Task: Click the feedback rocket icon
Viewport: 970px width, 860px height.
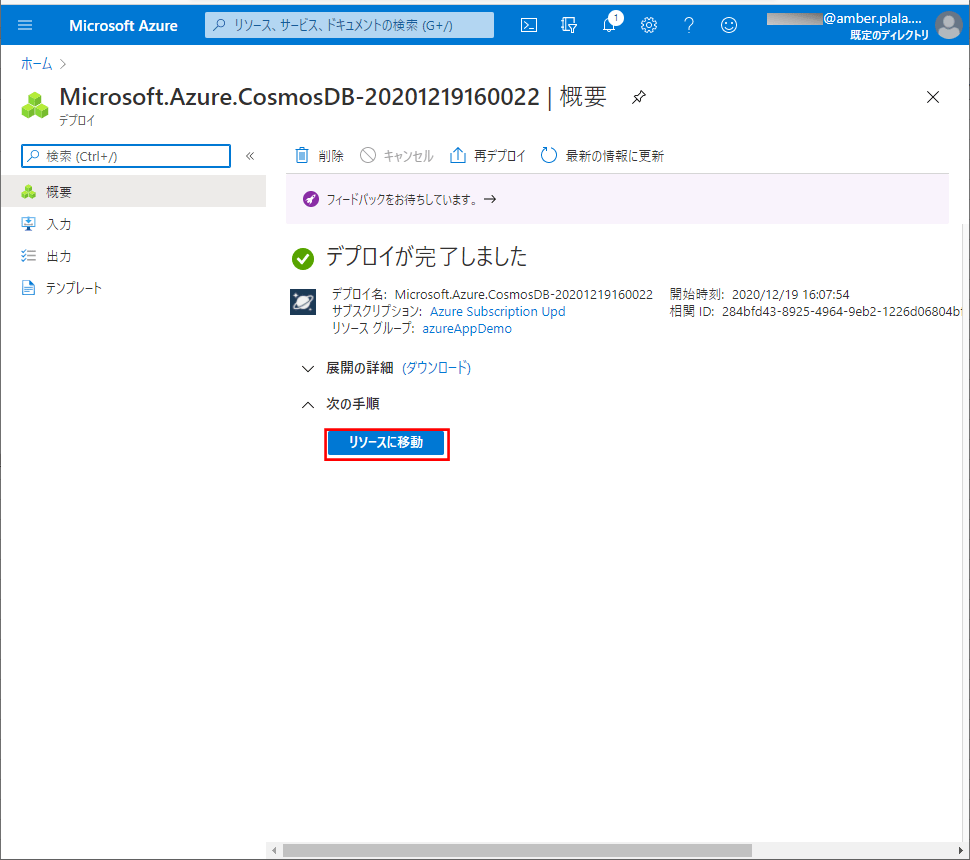Action: (311, 199)
